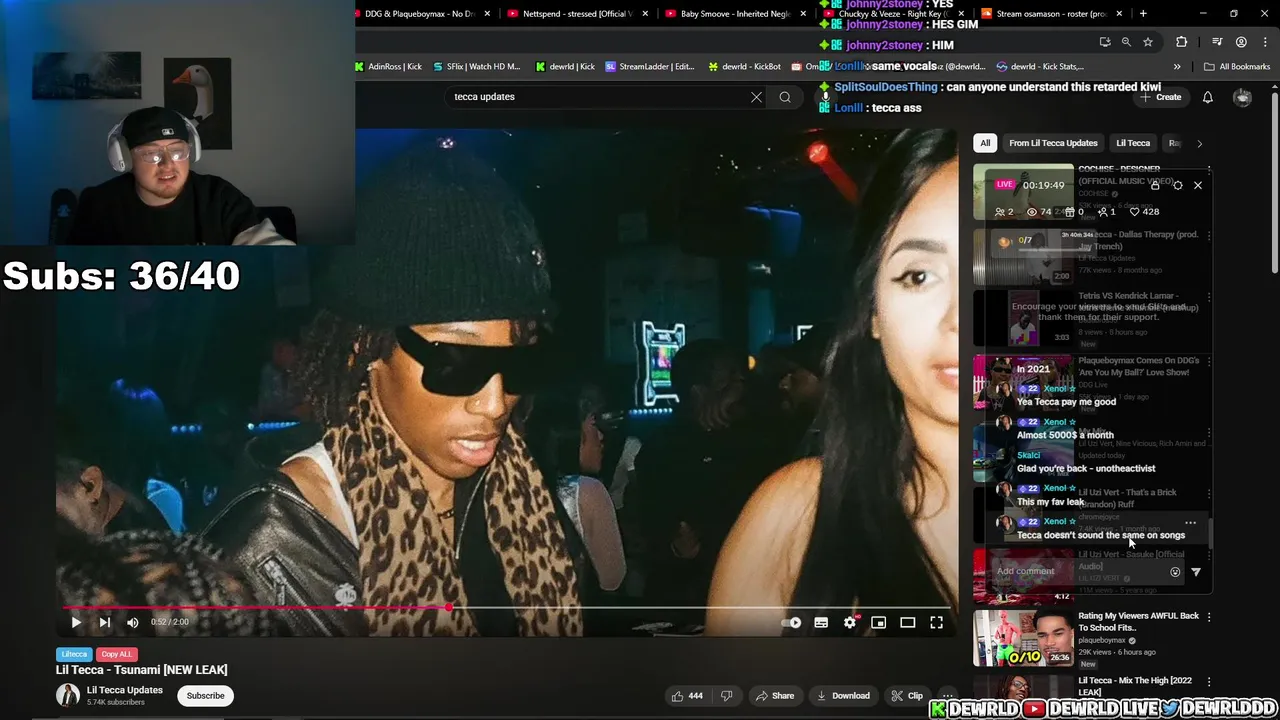The image size is (1280, 720).
Task: Submit search with magnifier button
Action: [x=785, y=97]
